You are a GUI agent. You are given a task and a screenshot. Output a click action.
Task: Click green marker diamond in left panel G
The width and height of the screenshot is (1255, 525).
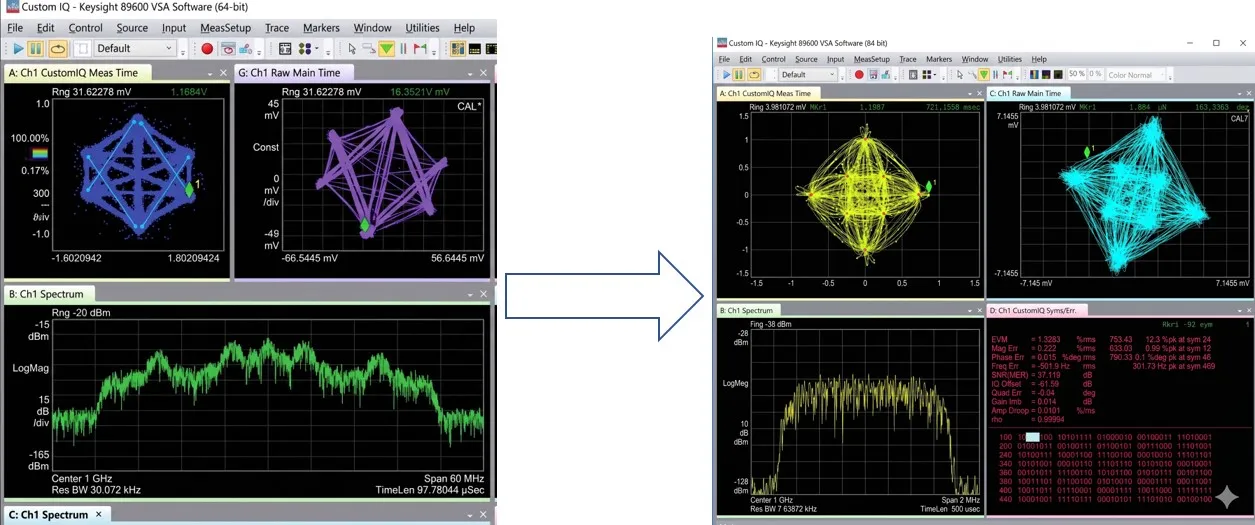click(x=365, y=225)
